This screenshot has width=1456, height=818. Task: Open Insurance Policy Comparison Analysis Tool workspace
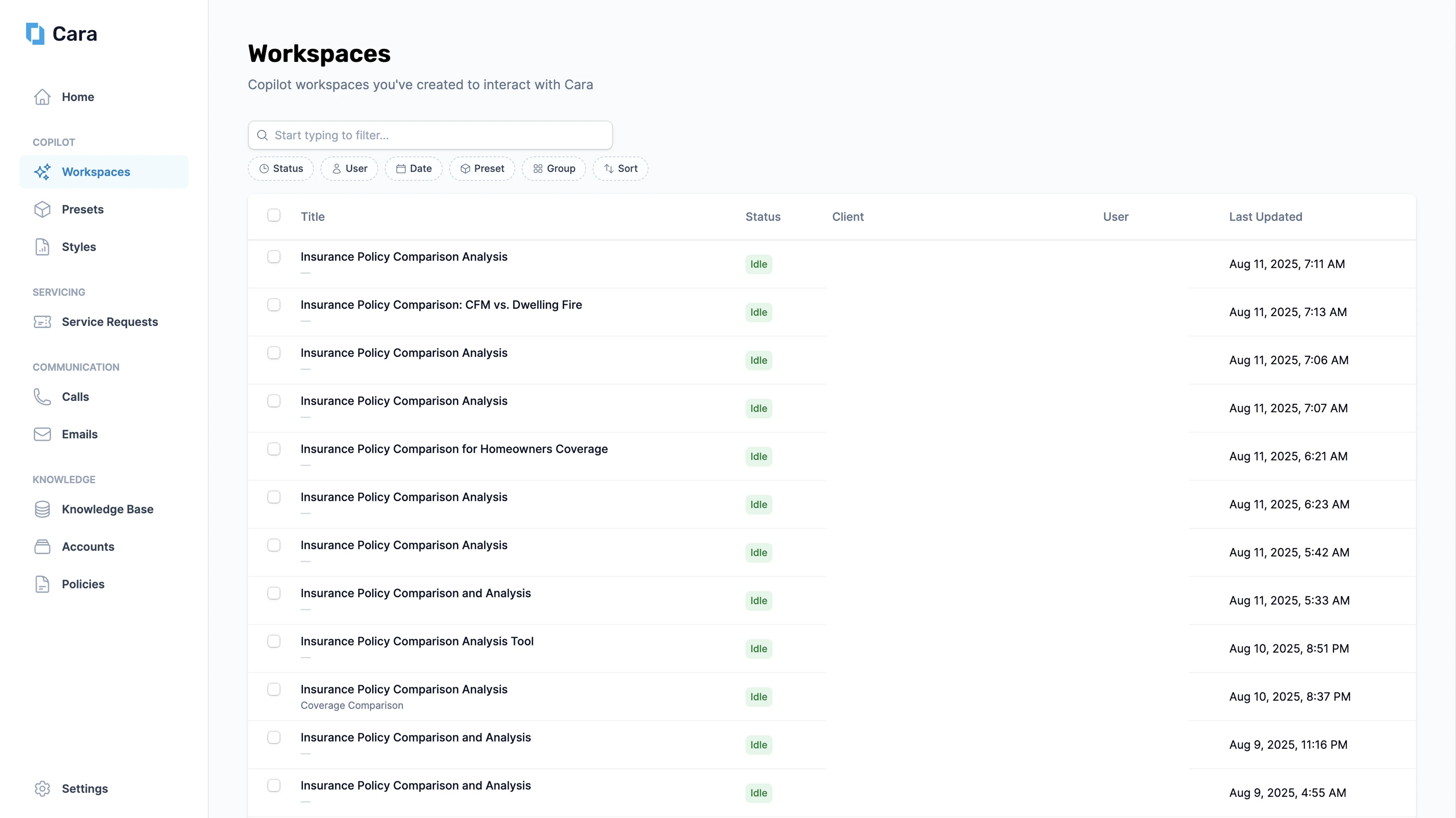tap(417, 641)
